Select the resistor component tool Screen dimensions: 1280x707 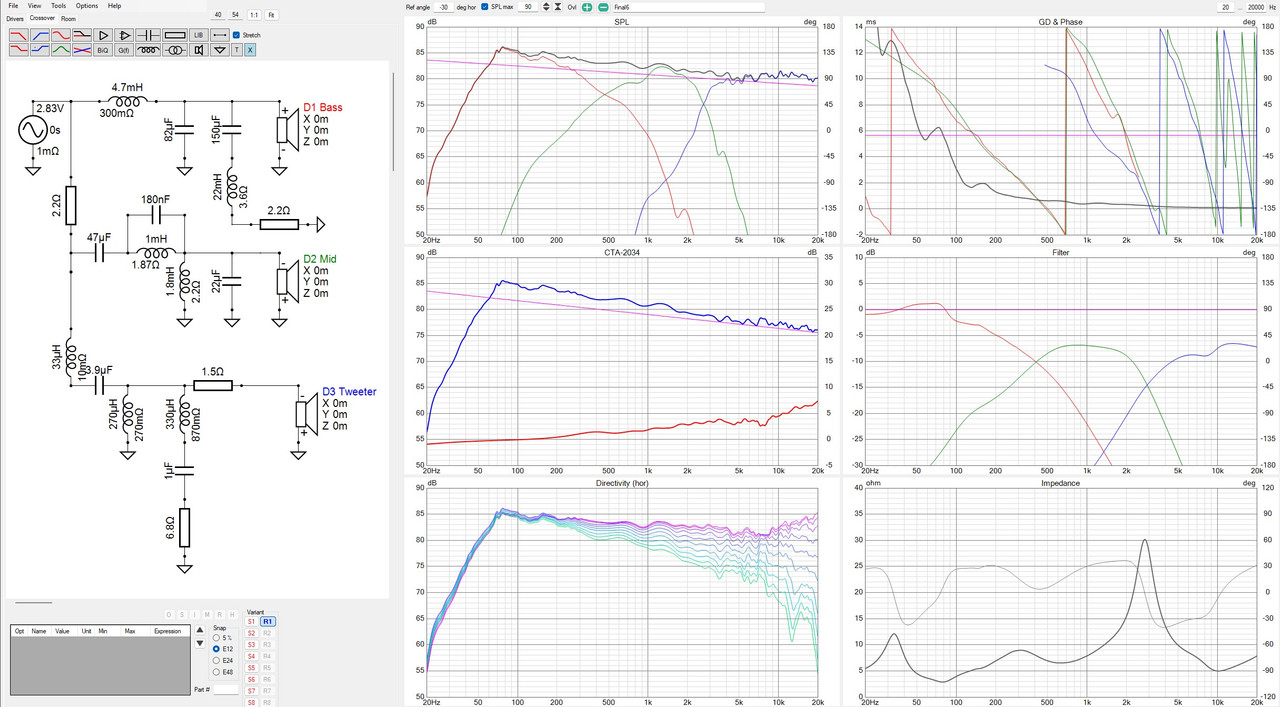click(x=175, y=35)
